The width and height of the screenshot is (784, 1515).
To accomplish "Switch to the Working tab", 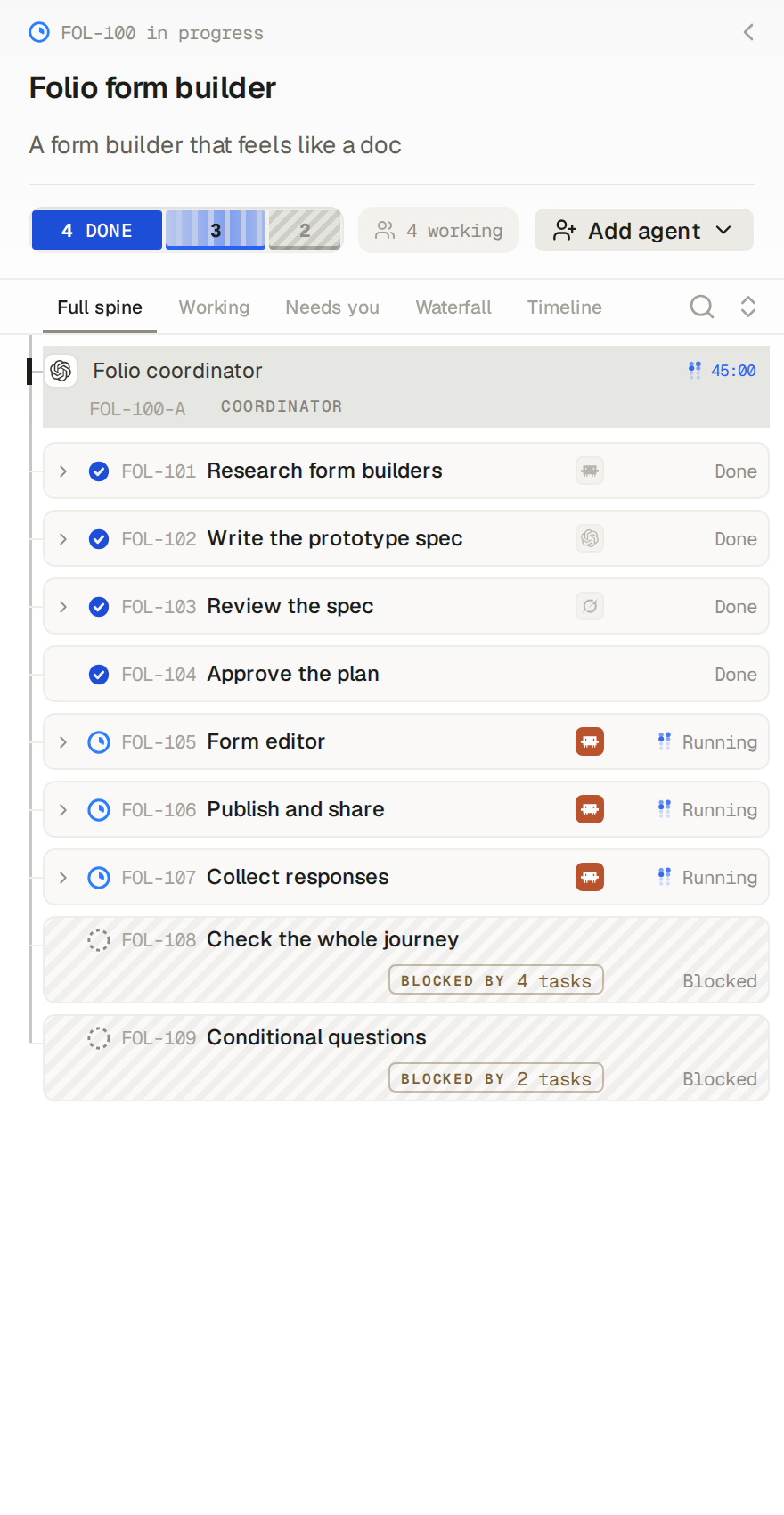I will (214, 307).
